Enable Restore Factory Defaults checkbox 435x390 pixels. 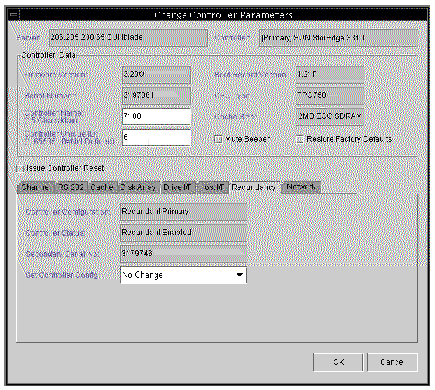(300, 139)
